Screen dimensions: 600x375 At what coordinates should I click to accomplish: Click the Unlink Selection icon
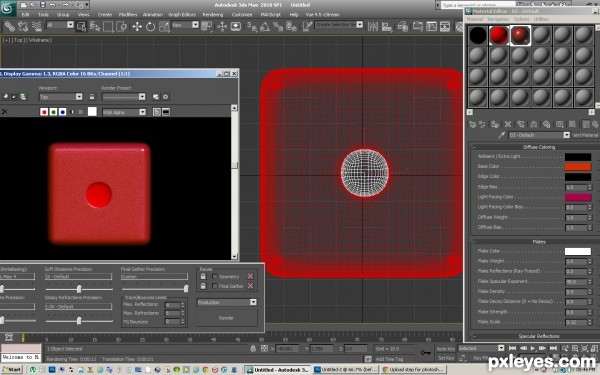pyautogui.click(x=23, y=26)
